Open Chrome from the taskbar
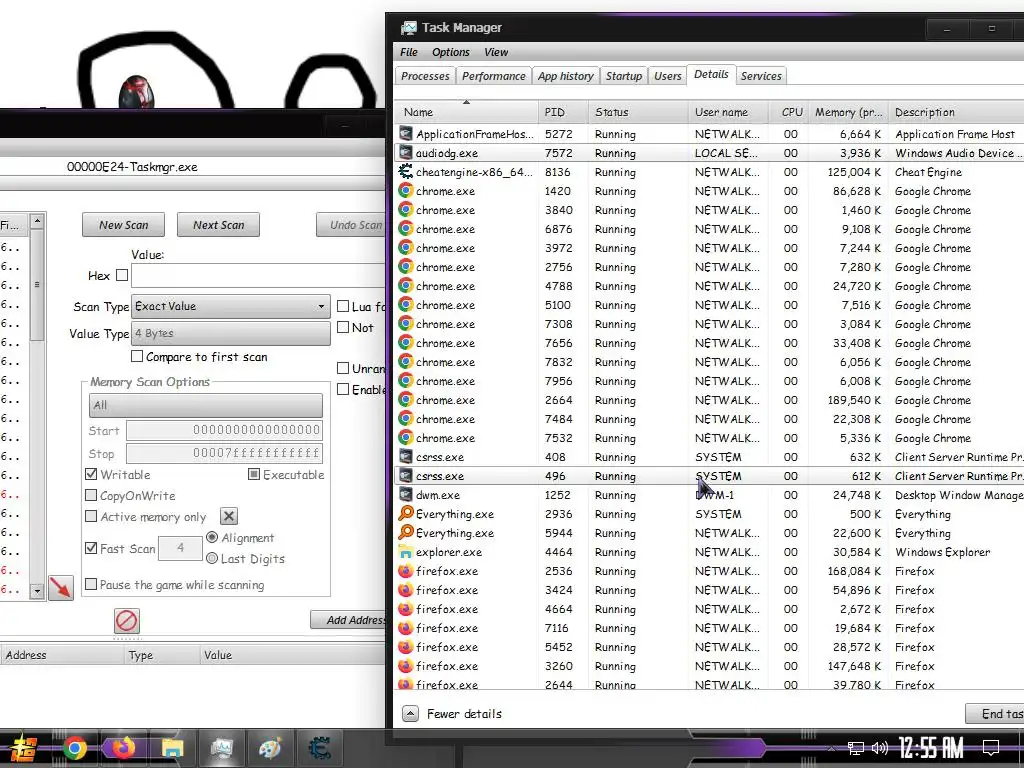The width and height of the screenshot is (1024, 768). tap(74, 748)
